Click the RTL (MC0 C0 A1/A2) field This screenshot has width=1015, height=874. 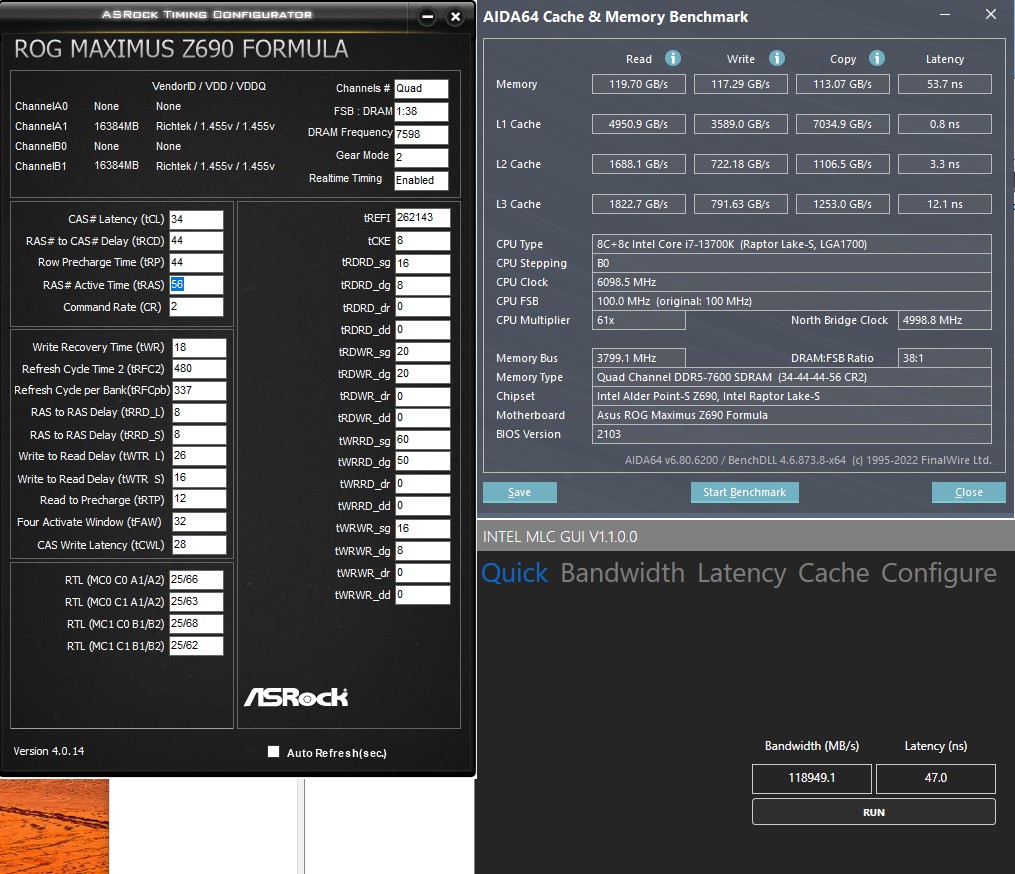[x=196, y=580]
